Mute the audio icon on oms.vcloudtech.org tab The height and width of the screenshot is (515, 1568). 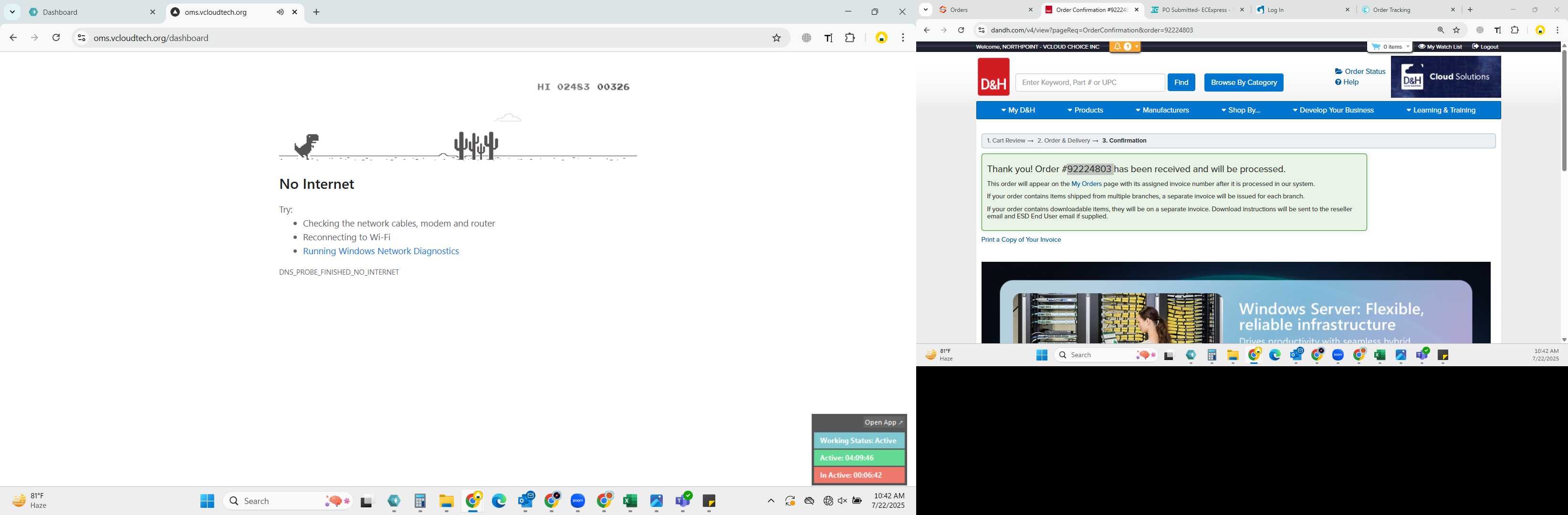click(280, 12)
